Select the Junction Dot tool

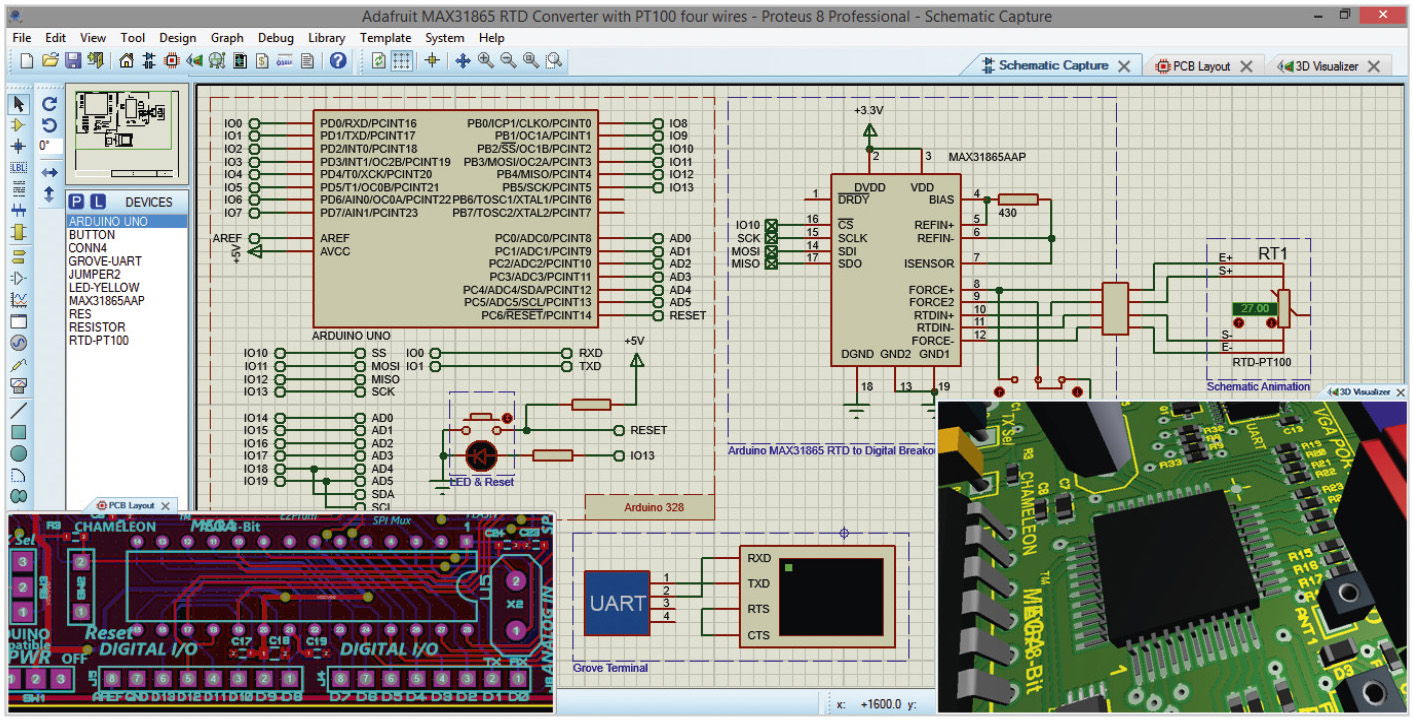coord(18,146)
